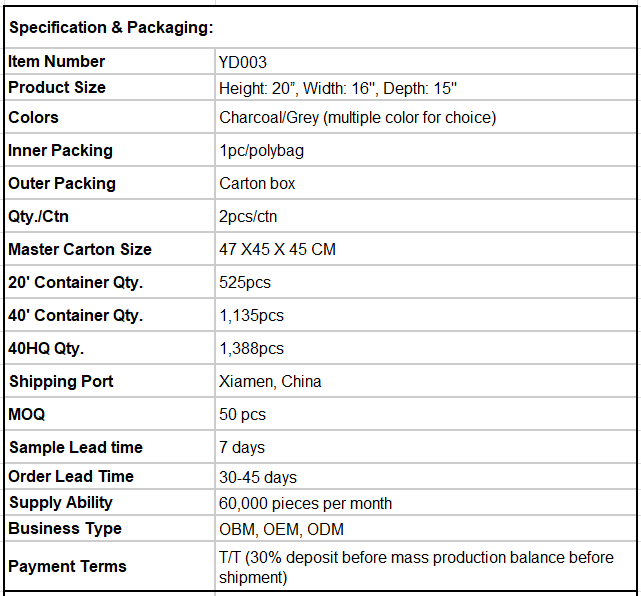641x596 pixels.
Task: Click the Carton box value
Action: pyautogui.click(x=257, y=184)
